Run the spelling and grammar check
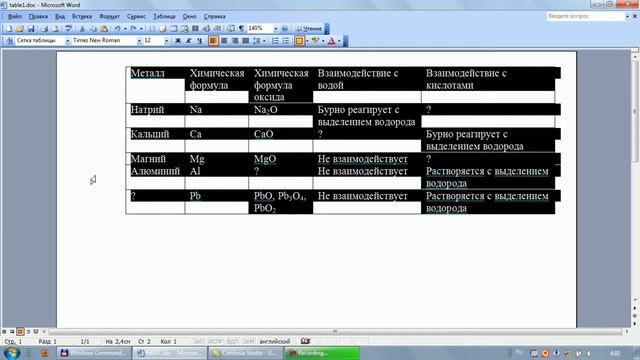Viewport: 640px width, 360px height. point(69,29)
